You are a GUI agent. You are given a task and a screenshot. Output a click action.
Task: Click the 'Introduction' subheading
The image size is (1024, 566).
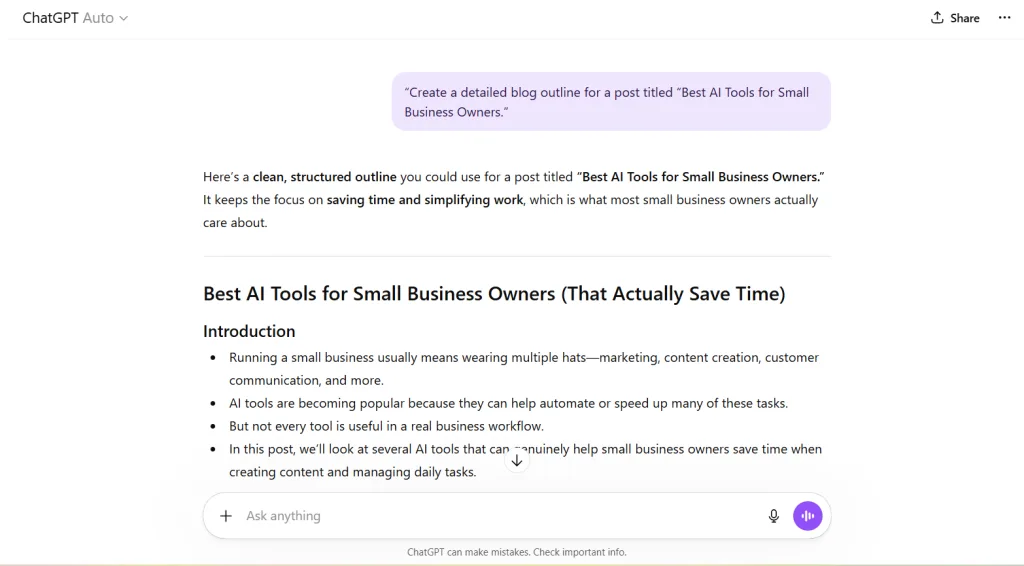(249, 331)
